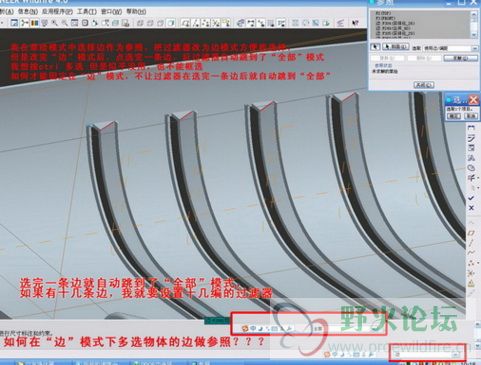
Task: Select the Hidden Line display icon
Action: tap(150, 23)
